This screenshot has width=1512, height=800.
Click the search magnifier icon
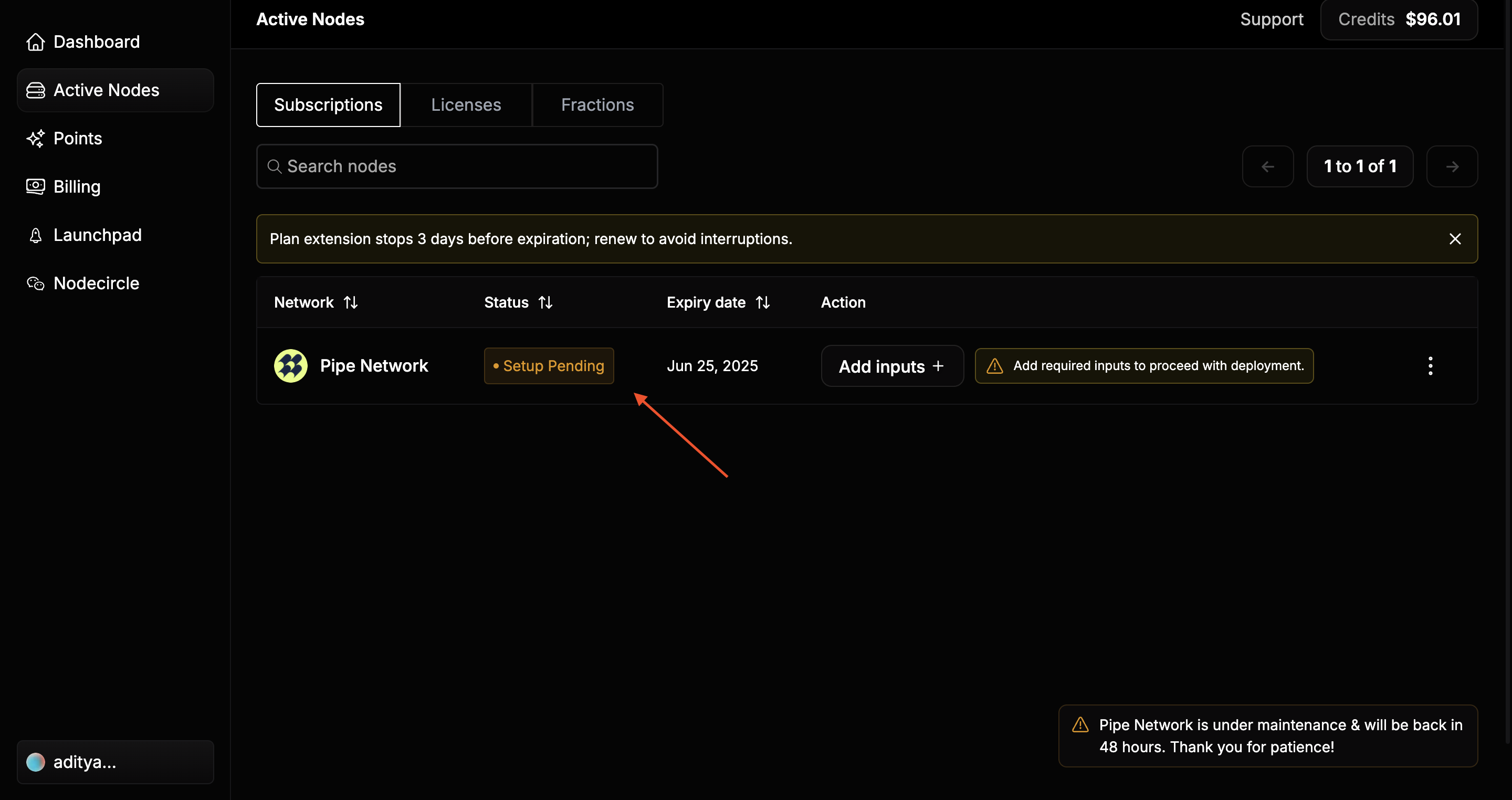pos(274,167)
